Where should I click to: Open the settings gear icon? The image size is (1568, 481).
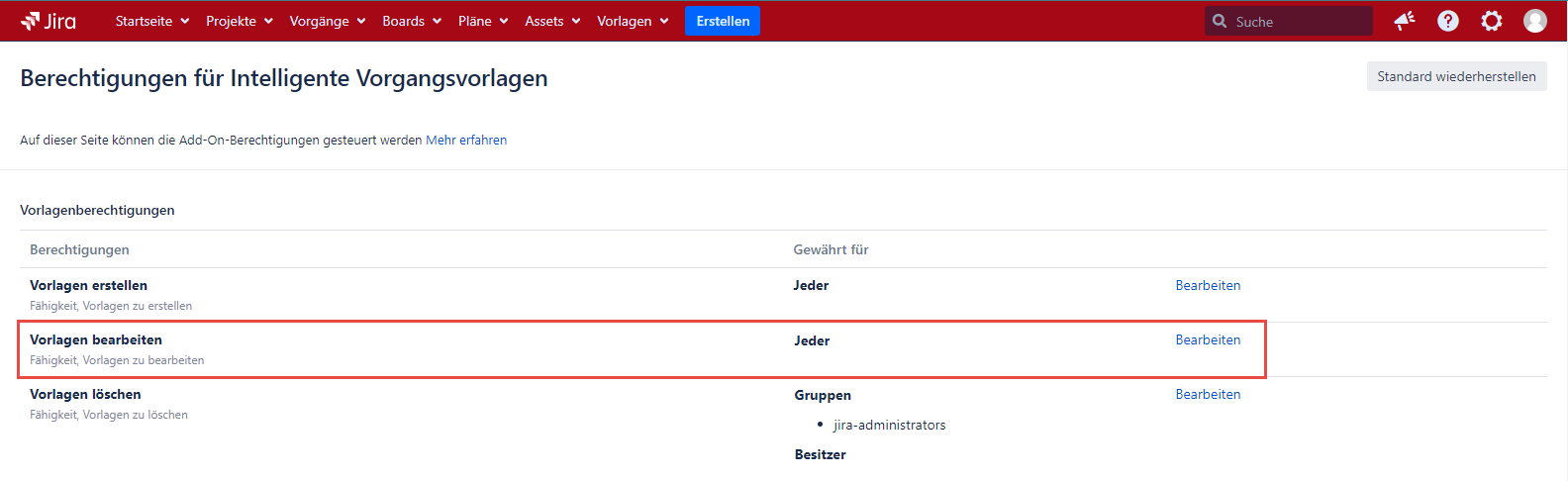[1491, 21]
